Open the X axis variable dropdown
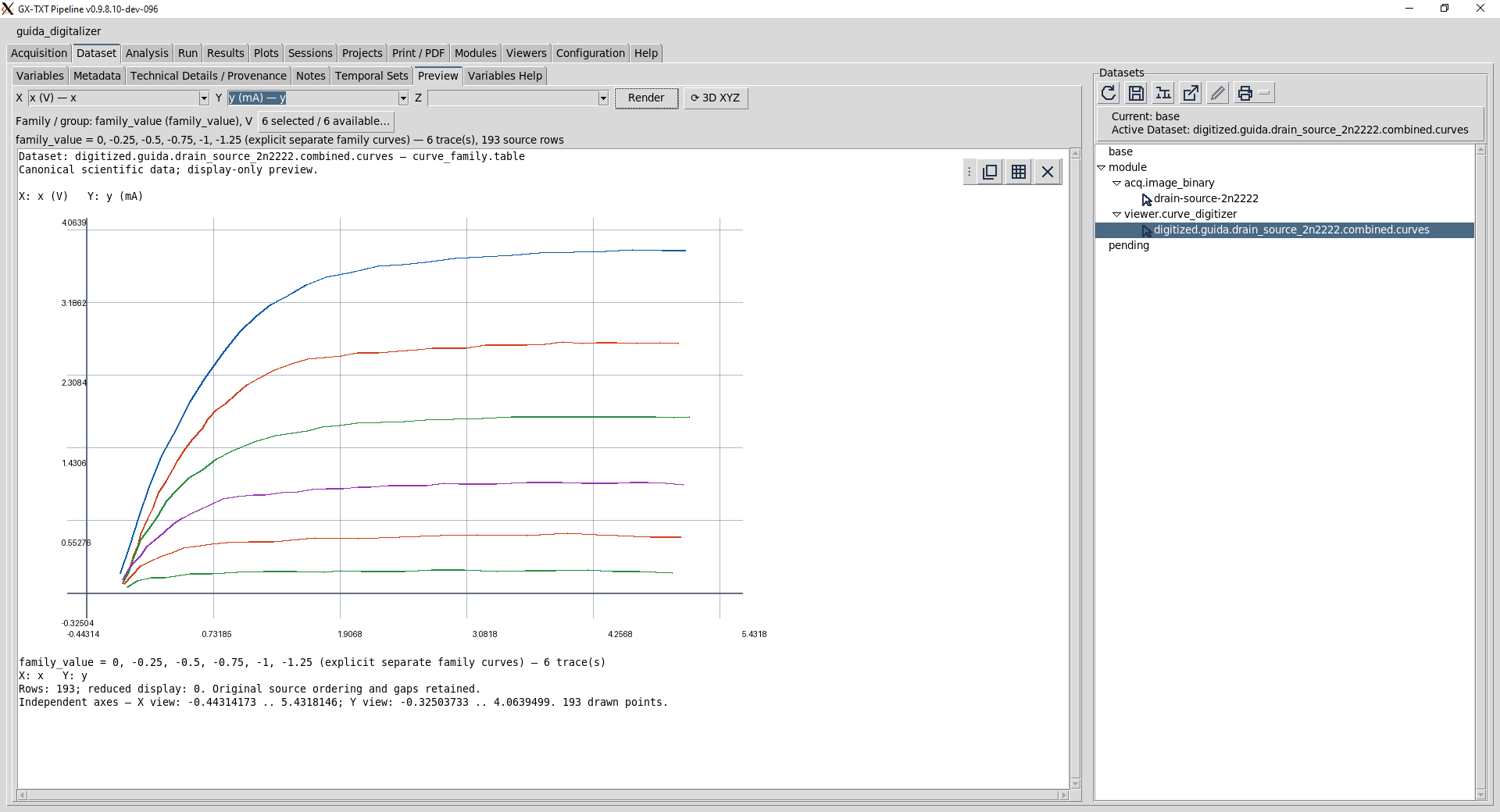The height and width of the screenshot is (812, 1500). 204,98
